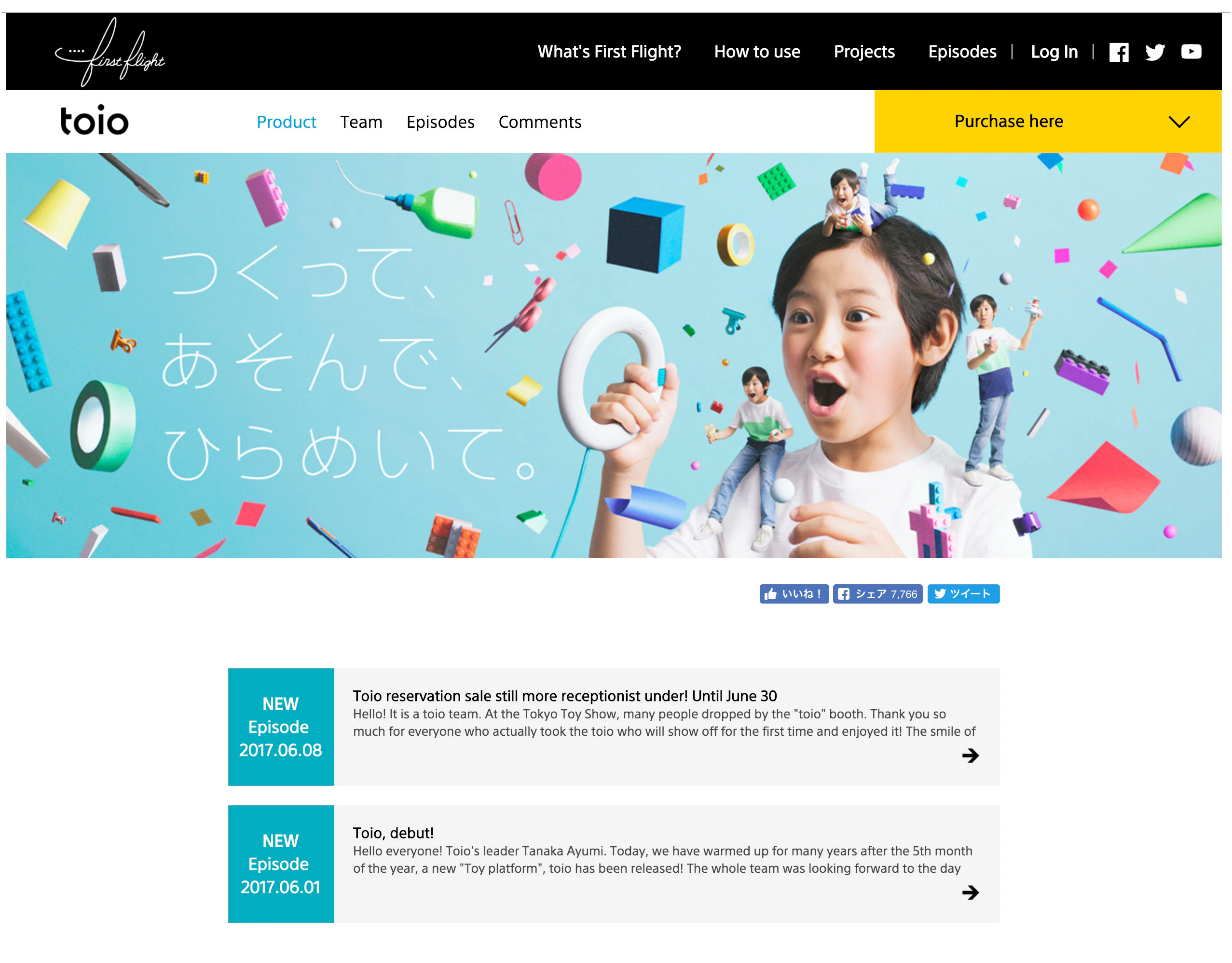Click the chevron in the yellow purchase bar

click(x=1179, y=122)
